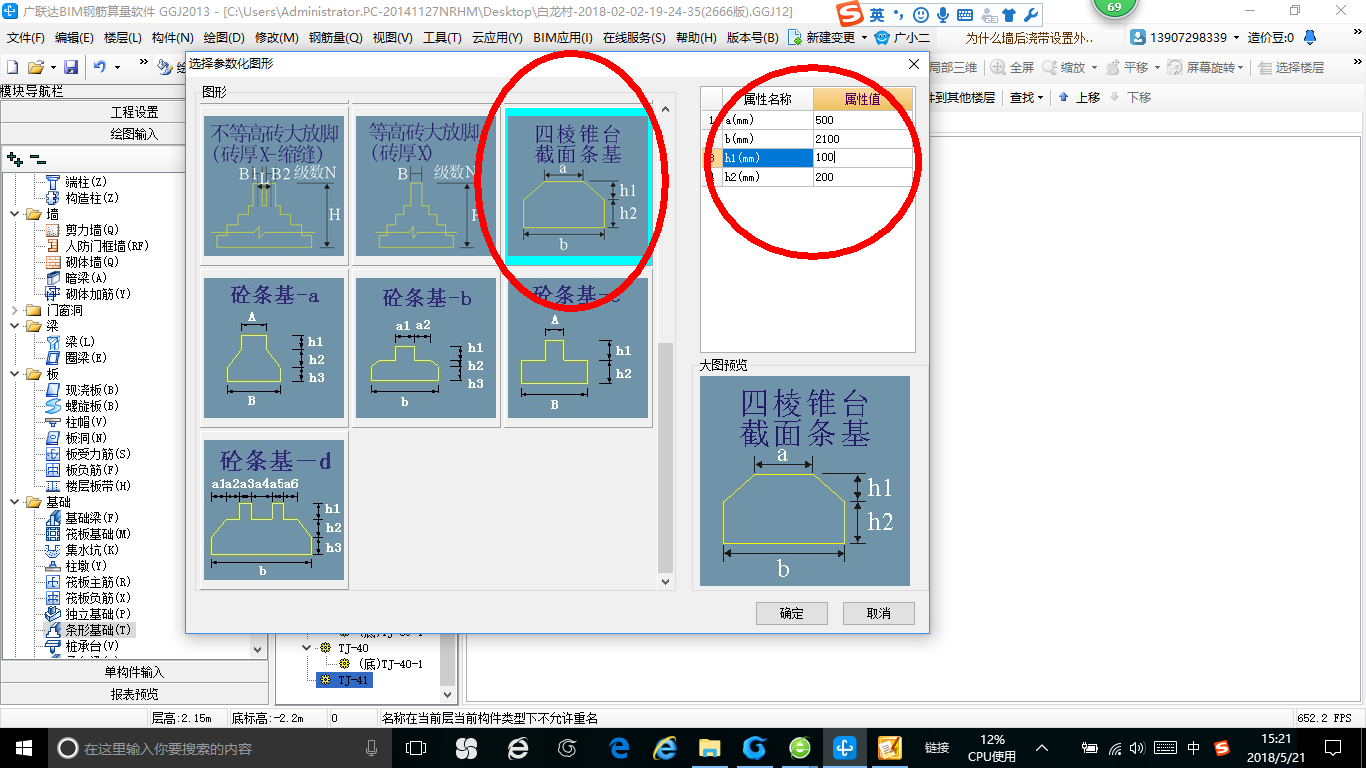
Task: Click the h2(mm) value field 200
Action: click(863, 177)
